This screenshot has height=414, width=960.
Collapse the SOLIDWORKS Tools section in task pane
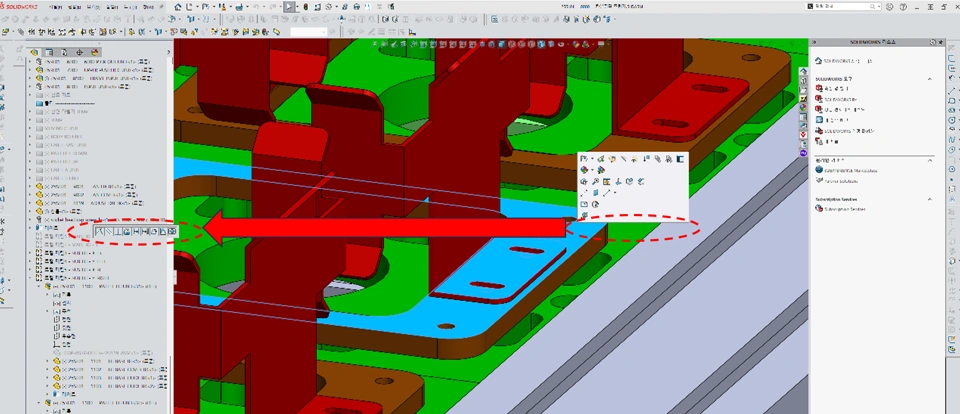click(929, 78)
